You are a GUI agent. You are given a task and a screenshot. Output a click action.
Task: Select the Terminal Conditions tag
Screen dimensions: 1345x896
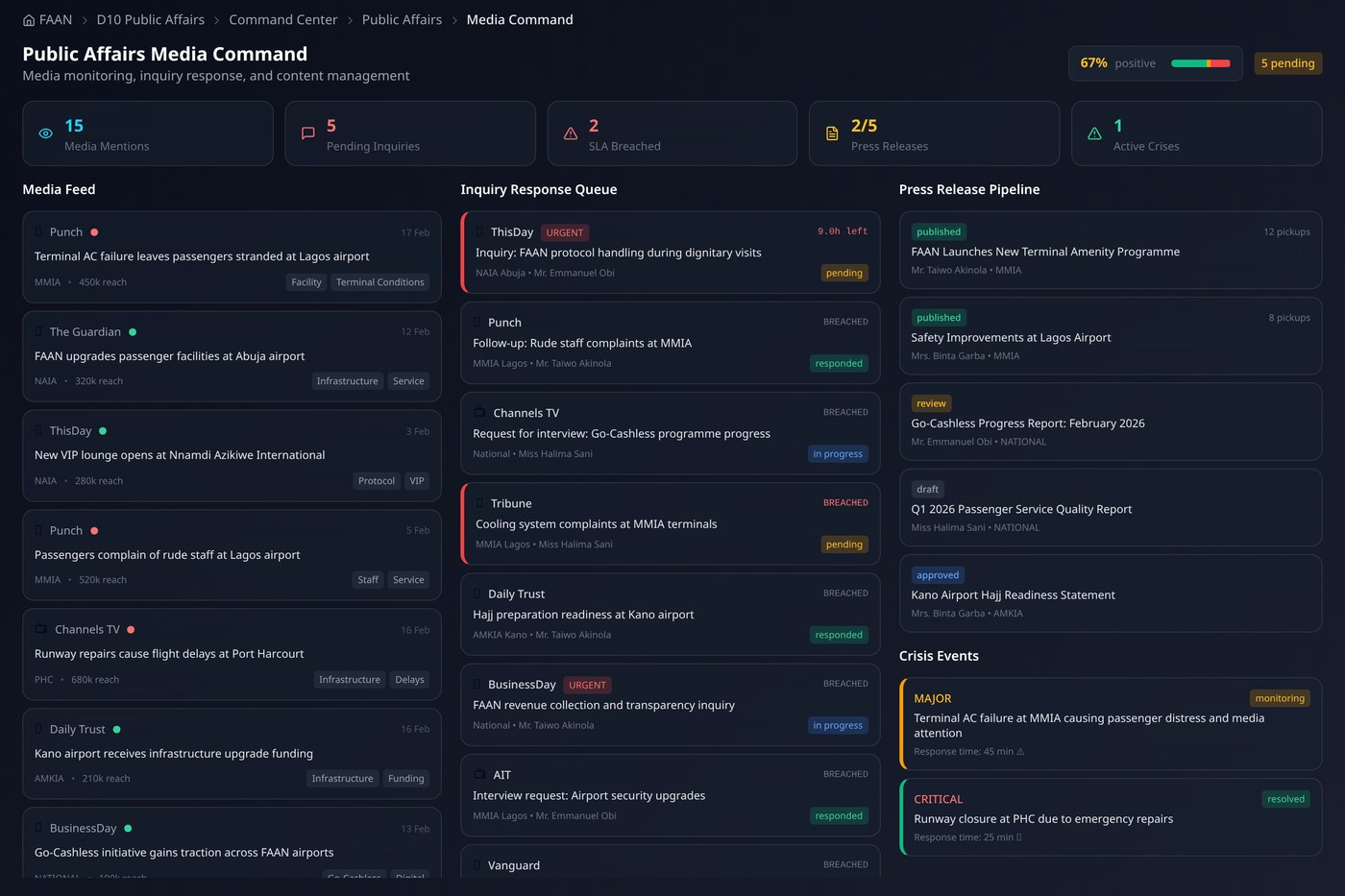(380, 282)
